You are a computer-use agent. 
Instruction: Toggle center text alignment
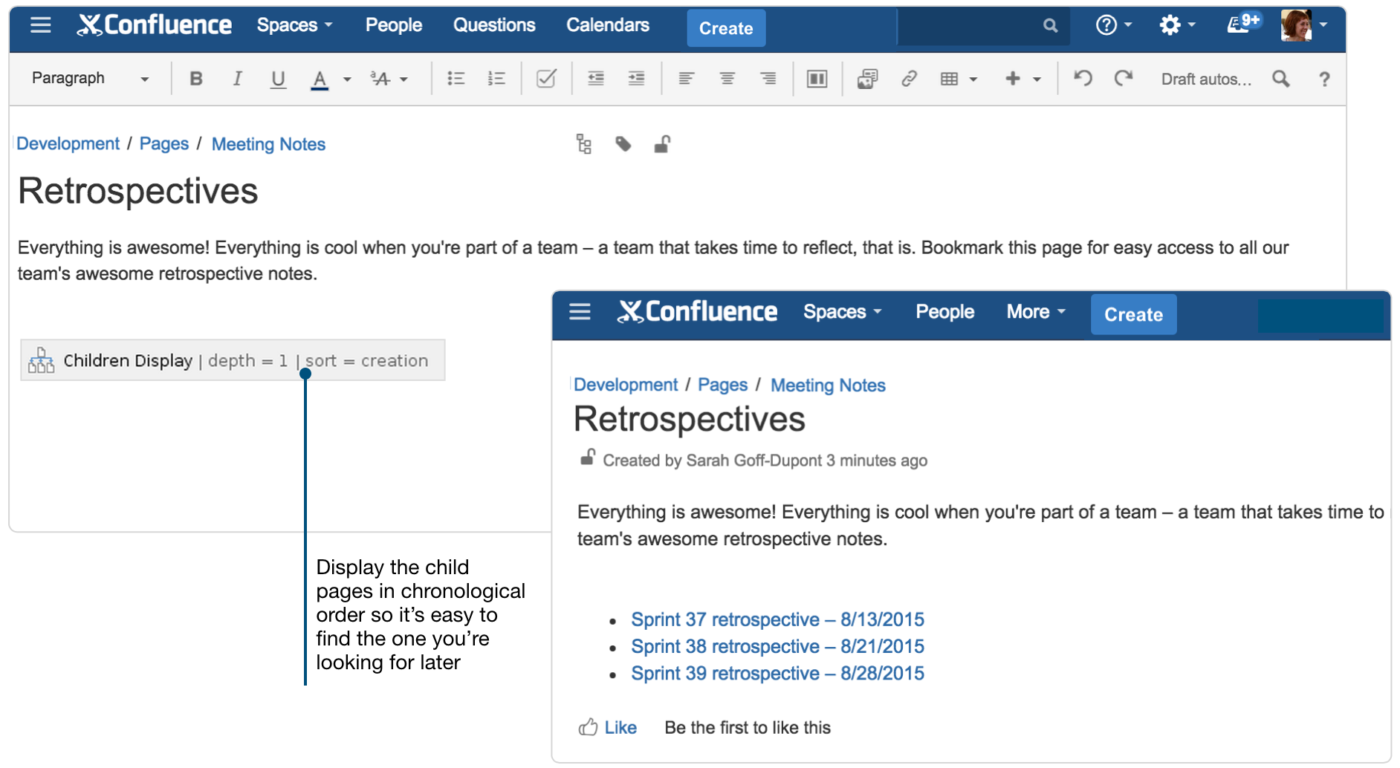point(727,78)
